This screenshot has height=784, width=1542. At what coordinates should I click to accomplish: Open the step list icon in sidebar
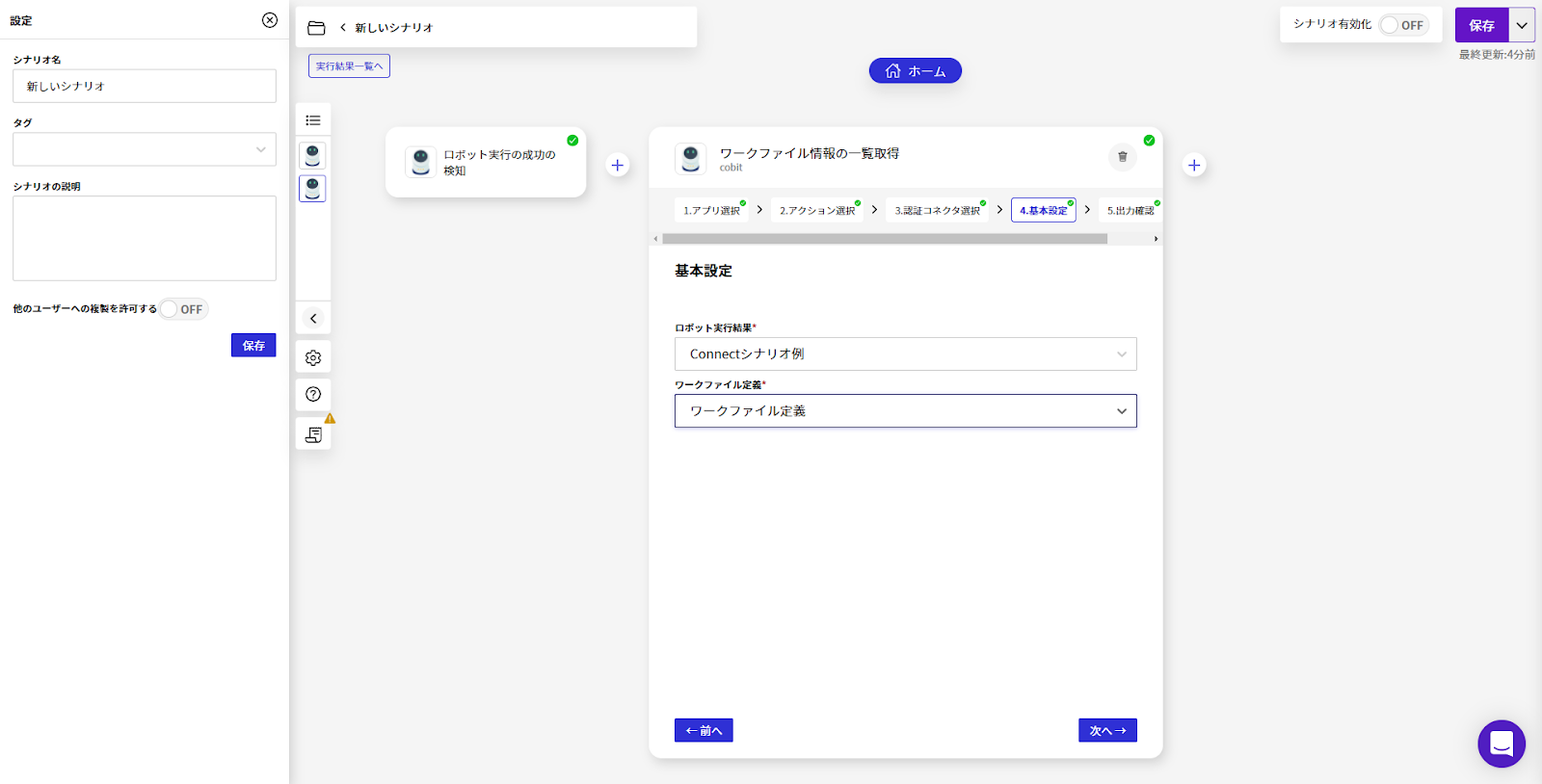313,120
